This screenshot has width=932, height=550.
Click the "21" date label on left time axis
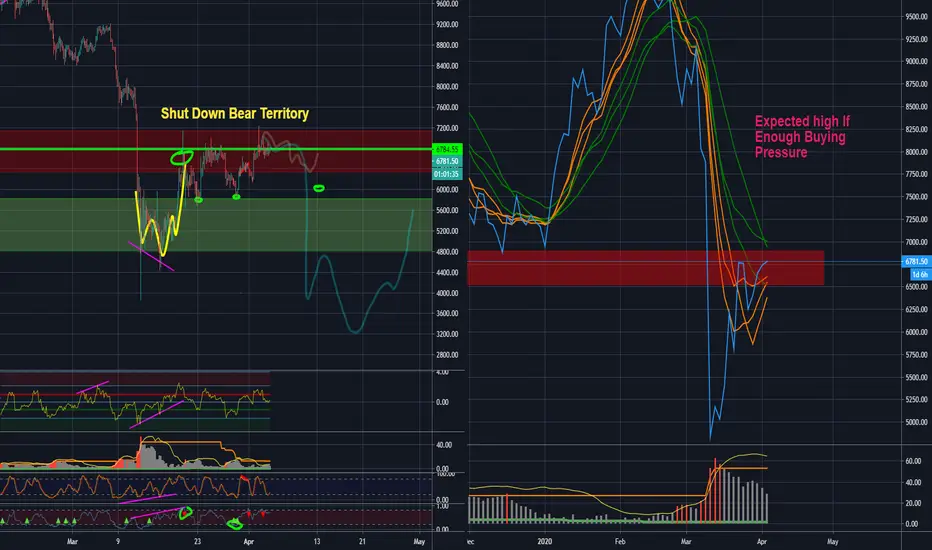(x=362, y=541)
